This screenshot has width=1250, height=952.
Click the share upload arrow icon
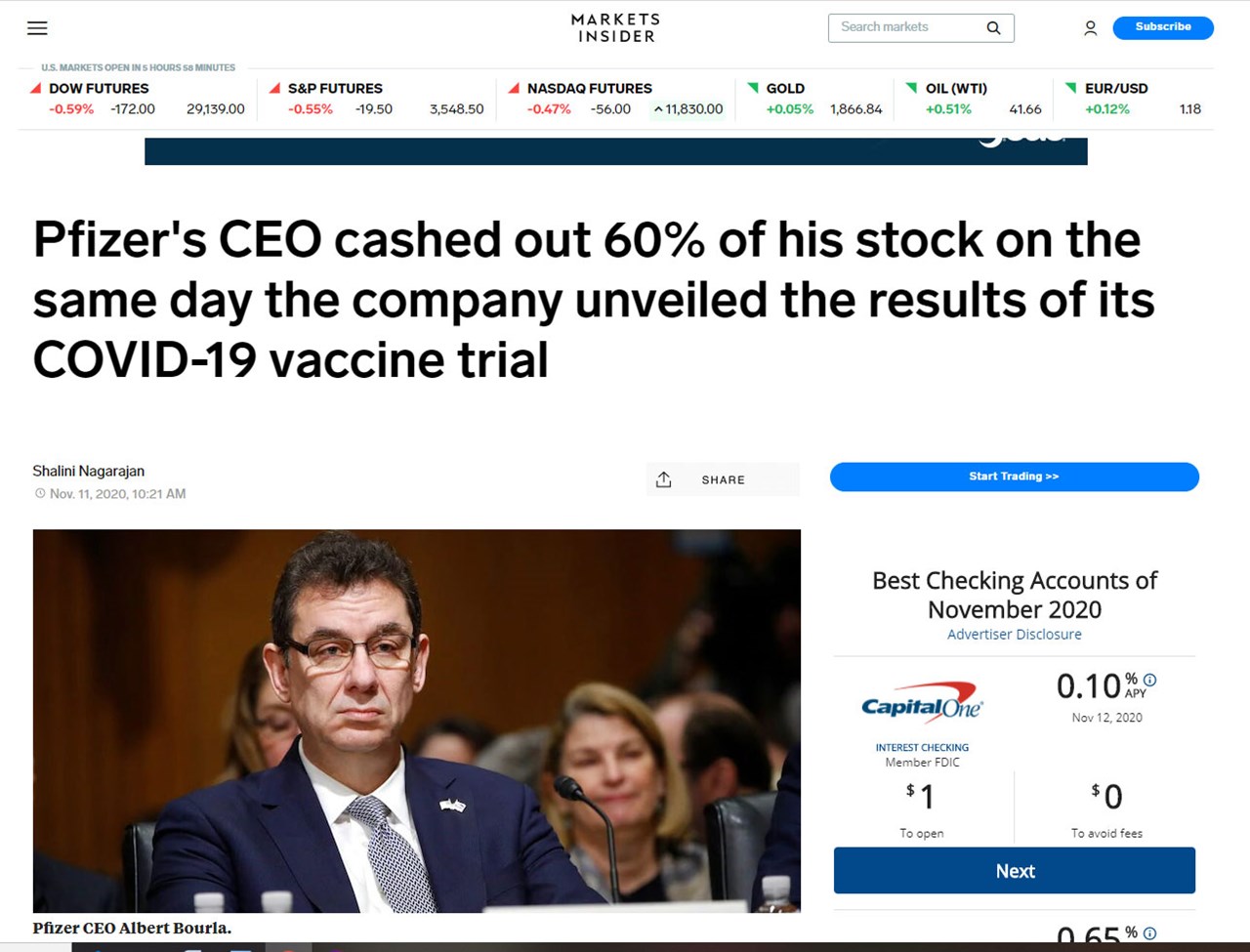pos(664,479)
